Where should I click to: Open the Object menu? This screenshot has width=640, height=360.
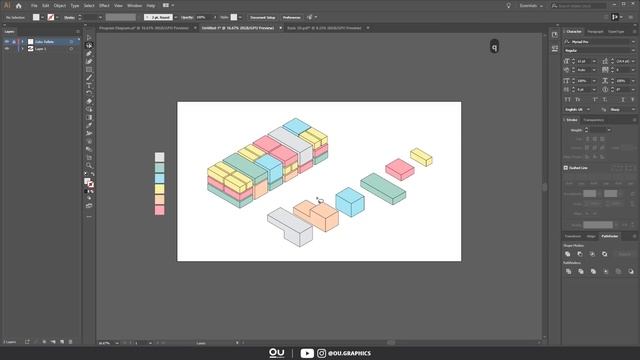pos(60,6)
